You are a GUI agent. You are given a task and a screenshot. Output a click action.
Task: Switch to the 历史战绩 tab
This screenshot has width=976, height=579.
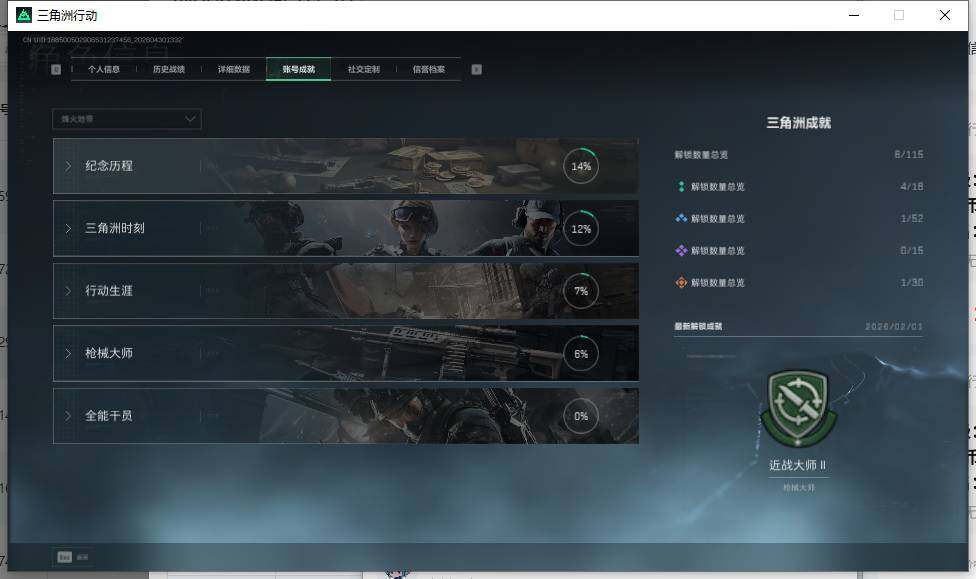[x=169, y=69]
